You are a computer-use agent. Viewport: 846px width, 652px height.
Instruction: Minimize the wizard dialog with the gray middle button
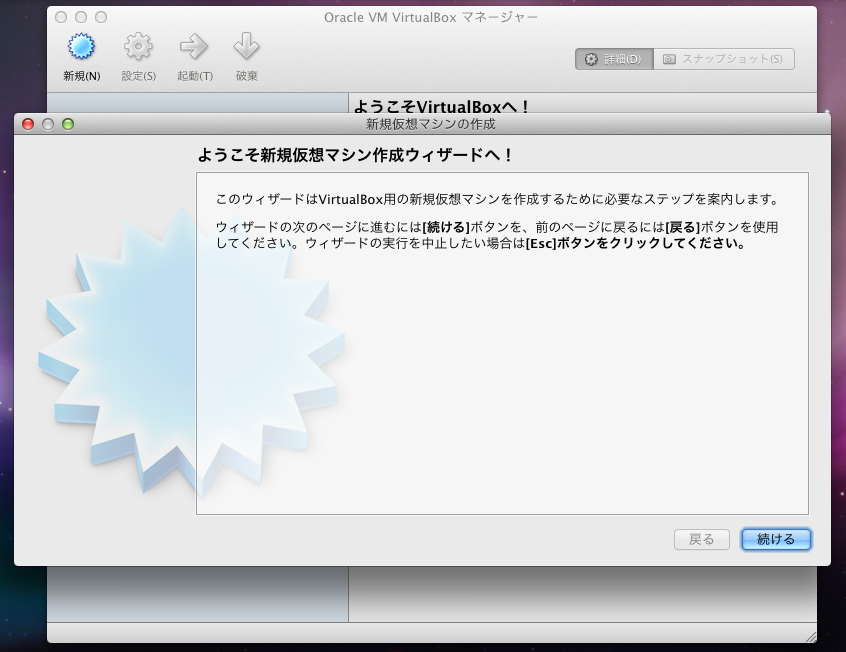point(48,124)
